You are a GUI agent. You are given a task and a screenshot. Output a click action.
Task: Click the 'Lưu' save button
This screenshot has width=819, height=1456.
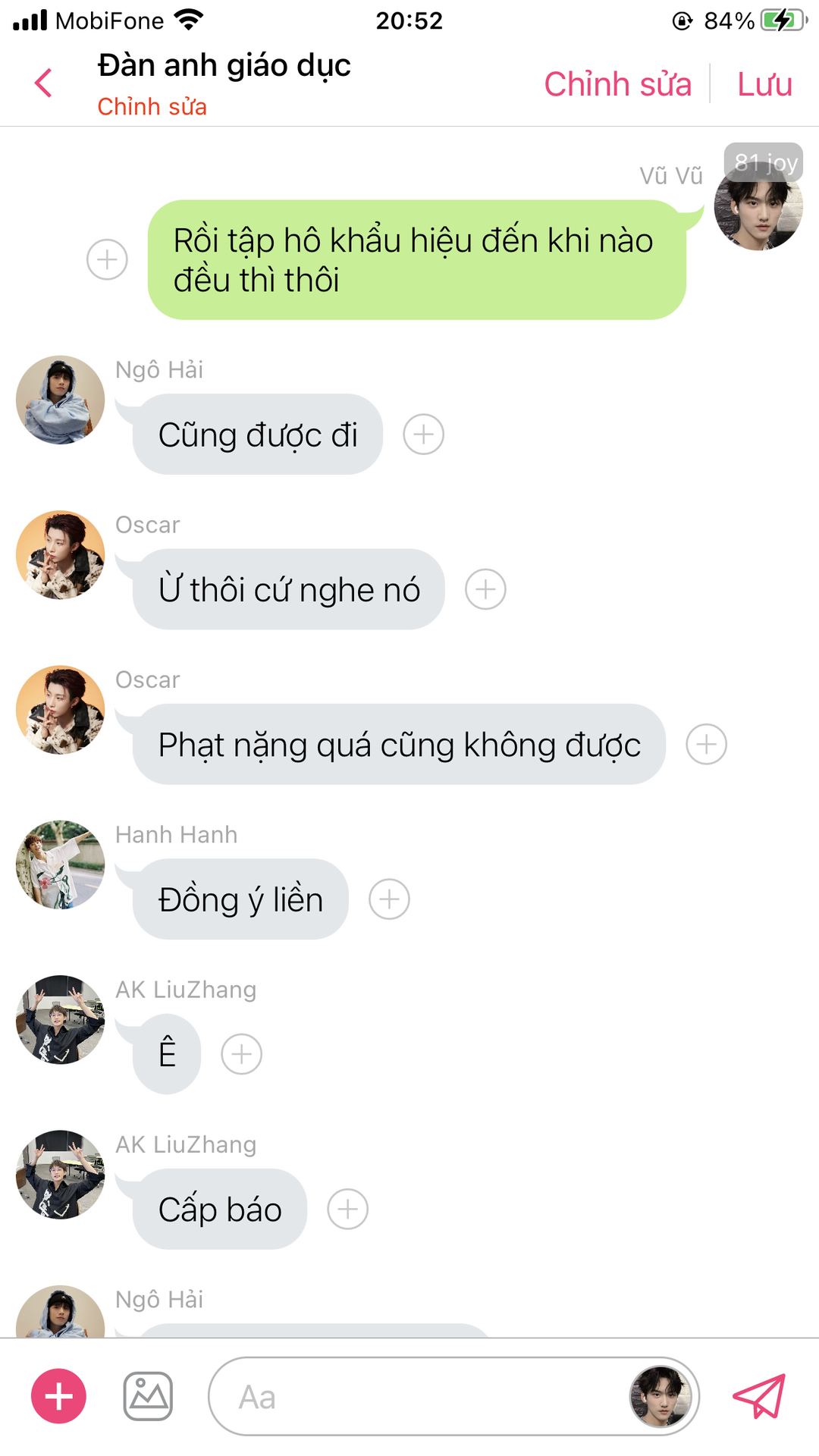click(x=764, y=83)
